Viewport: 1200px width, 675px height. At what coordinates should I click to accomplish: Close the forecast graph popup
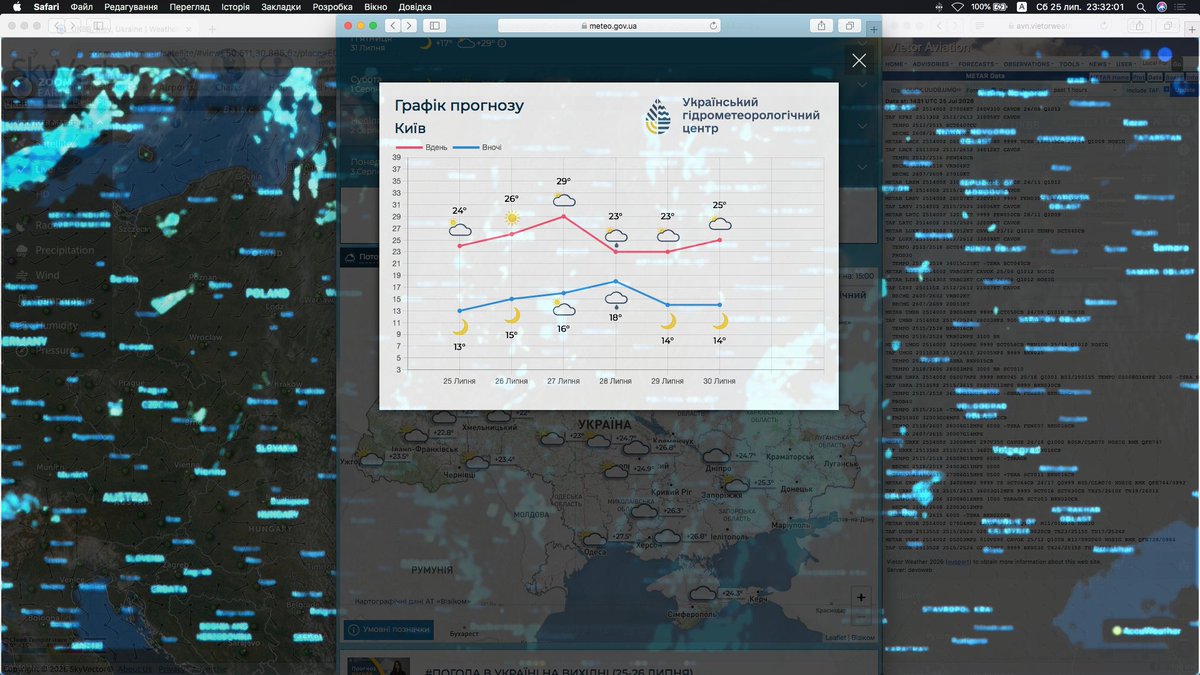pyautogui.click(x=859, y=61)
